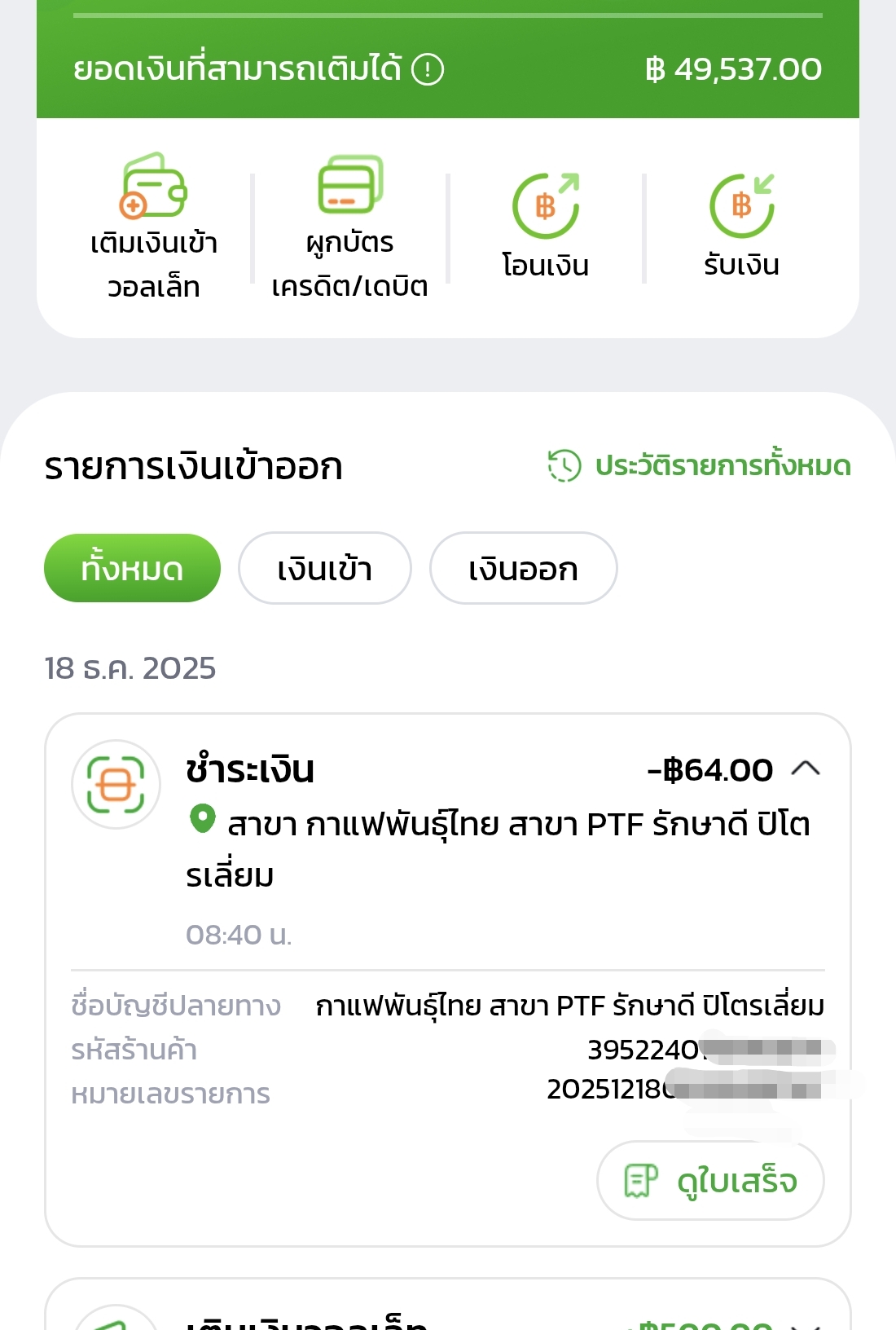Tap the green location pin icon
Screen dimensions: 896x1330
point(202,818)
